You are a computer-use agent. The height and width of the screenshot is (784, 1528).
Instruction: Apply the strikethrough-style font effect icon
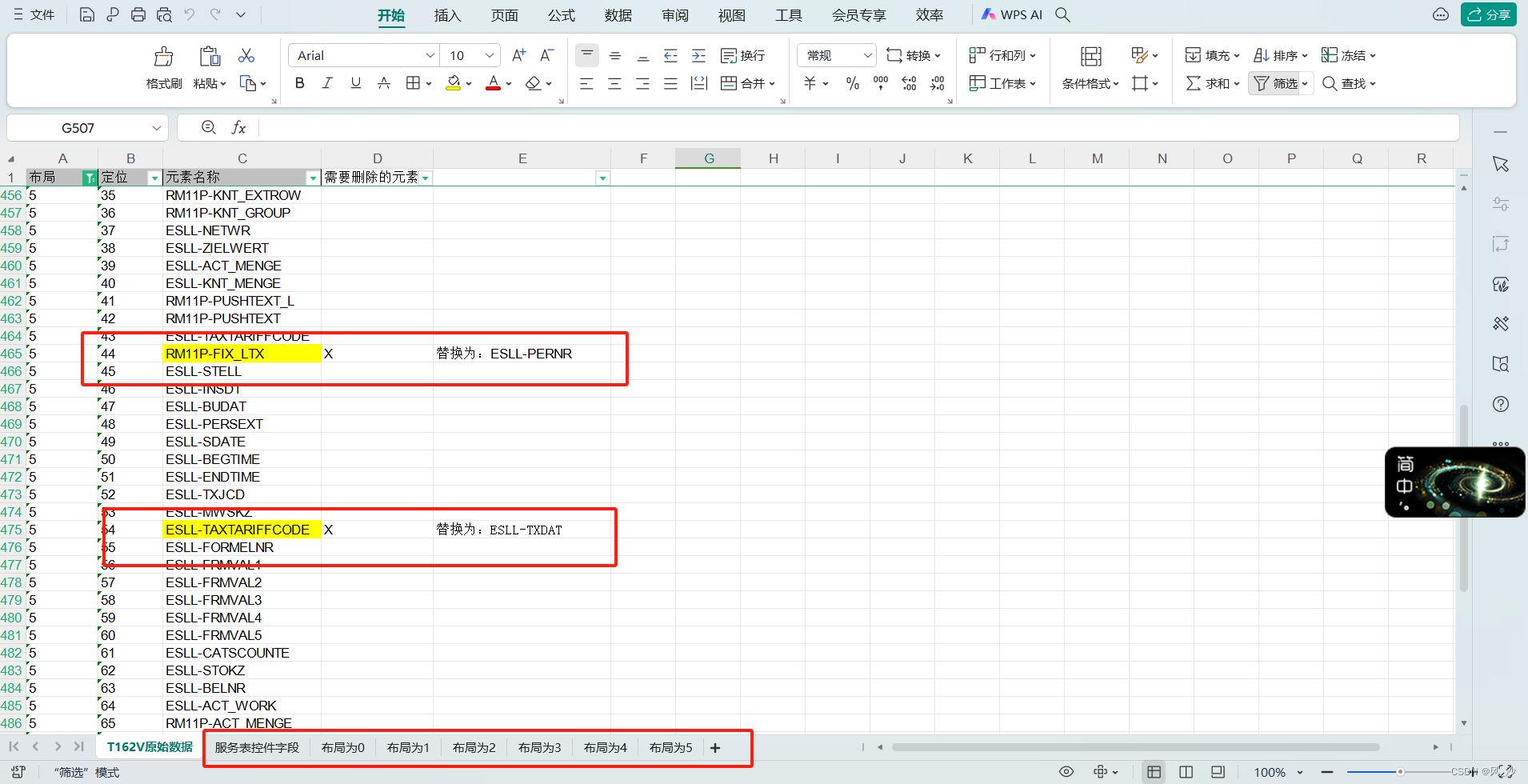(384, 83)
